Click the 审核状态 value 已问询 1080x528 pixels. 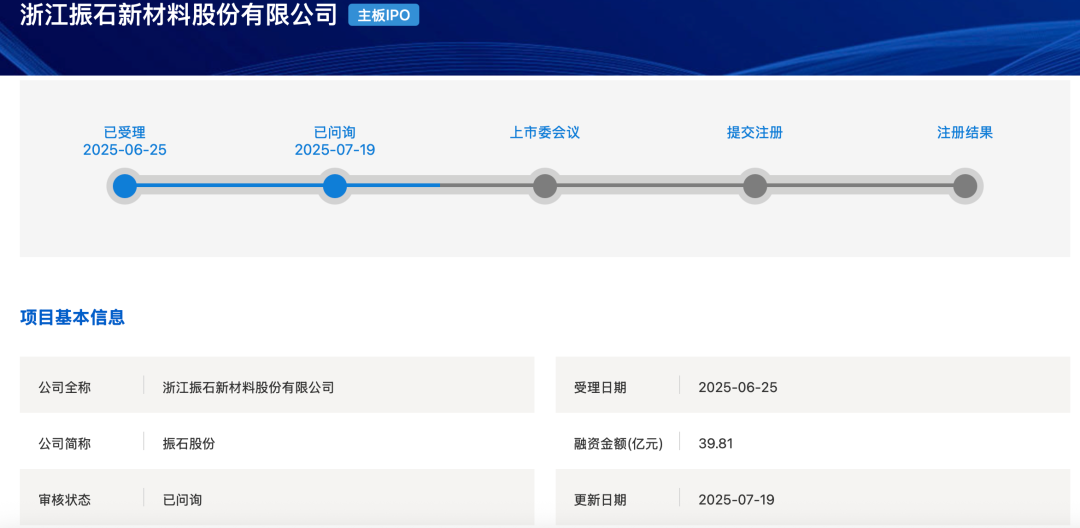point(183,500)
